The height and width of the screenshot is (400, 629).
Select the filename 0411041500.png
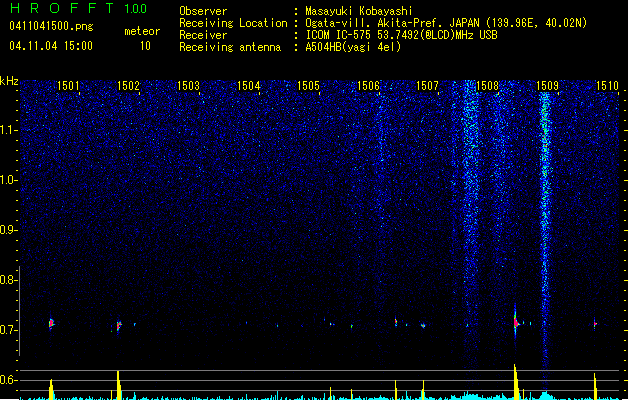(x=51, y=26)
